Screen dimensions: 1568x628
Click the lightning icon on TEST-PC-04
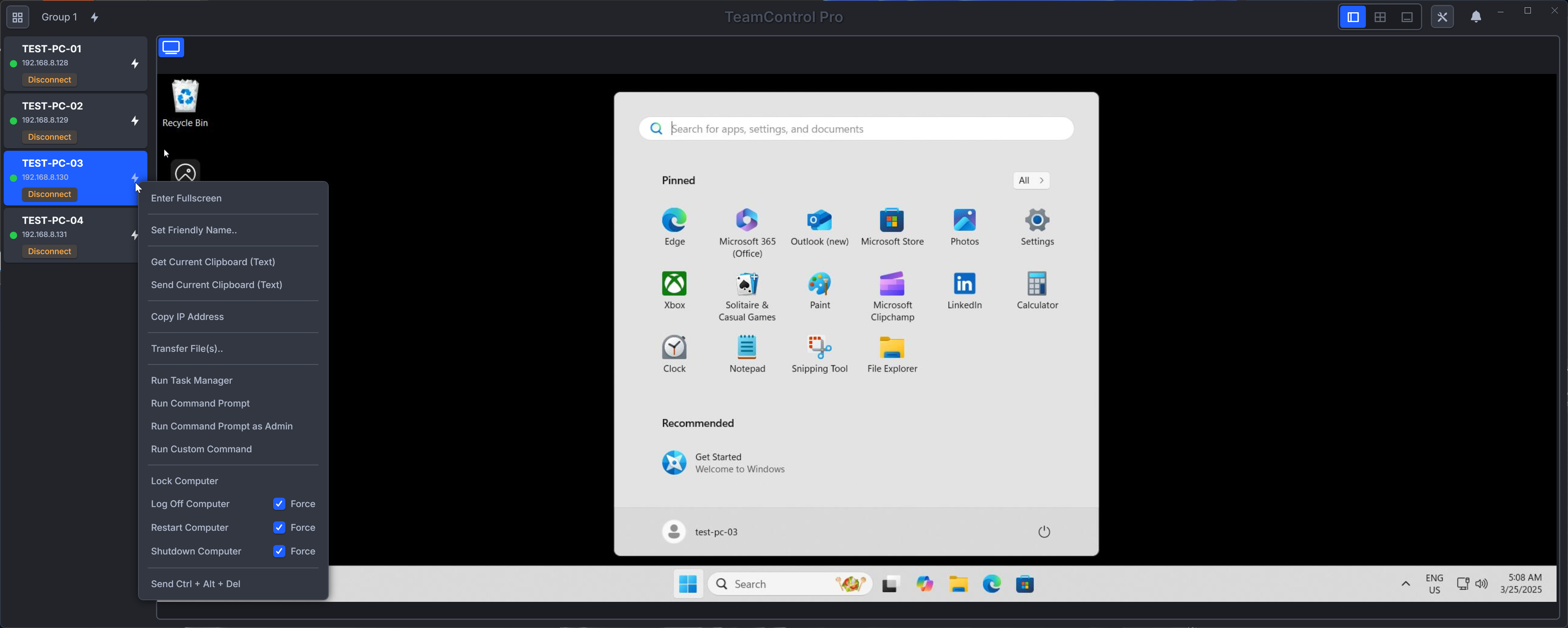point(135,235)
